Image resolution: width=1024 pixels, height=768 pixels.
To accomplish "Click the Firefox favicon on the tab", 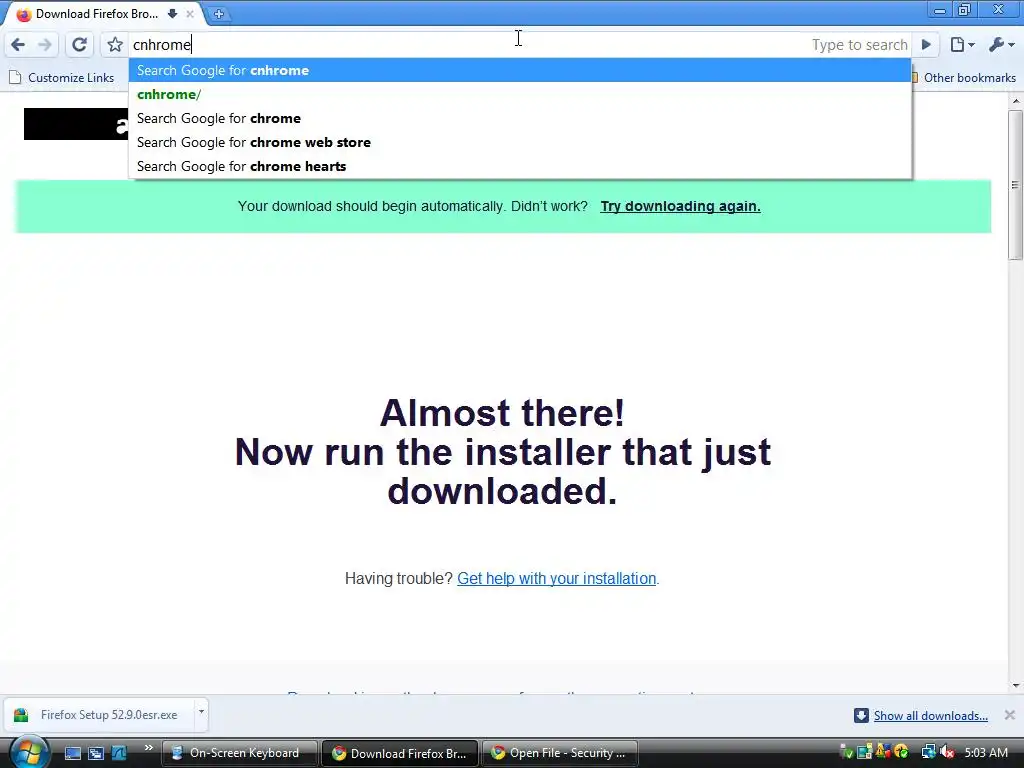I will point(24,14).
